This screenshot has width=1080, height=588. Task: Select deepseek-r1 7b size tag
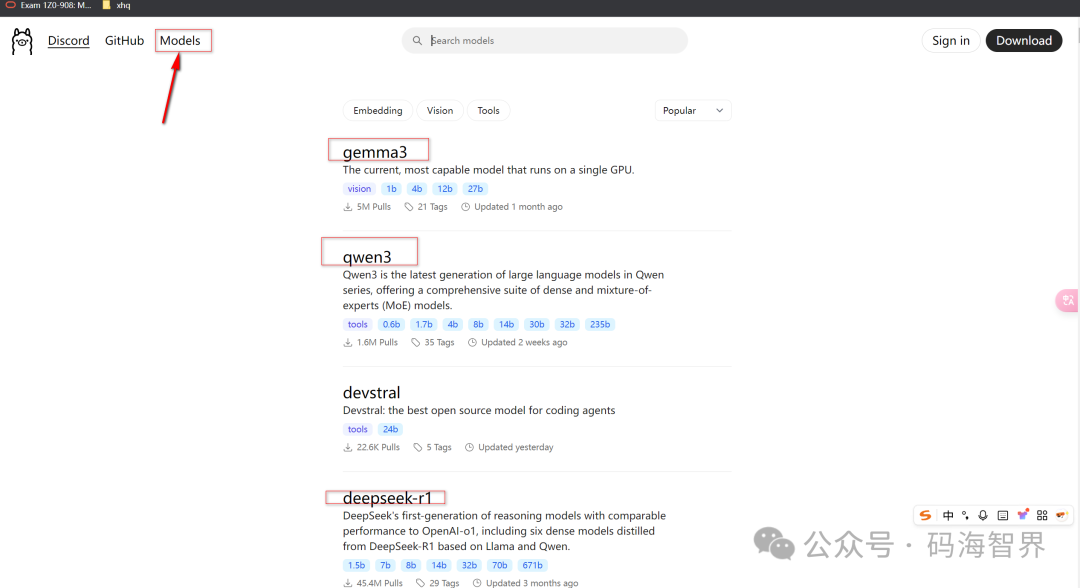385,565
